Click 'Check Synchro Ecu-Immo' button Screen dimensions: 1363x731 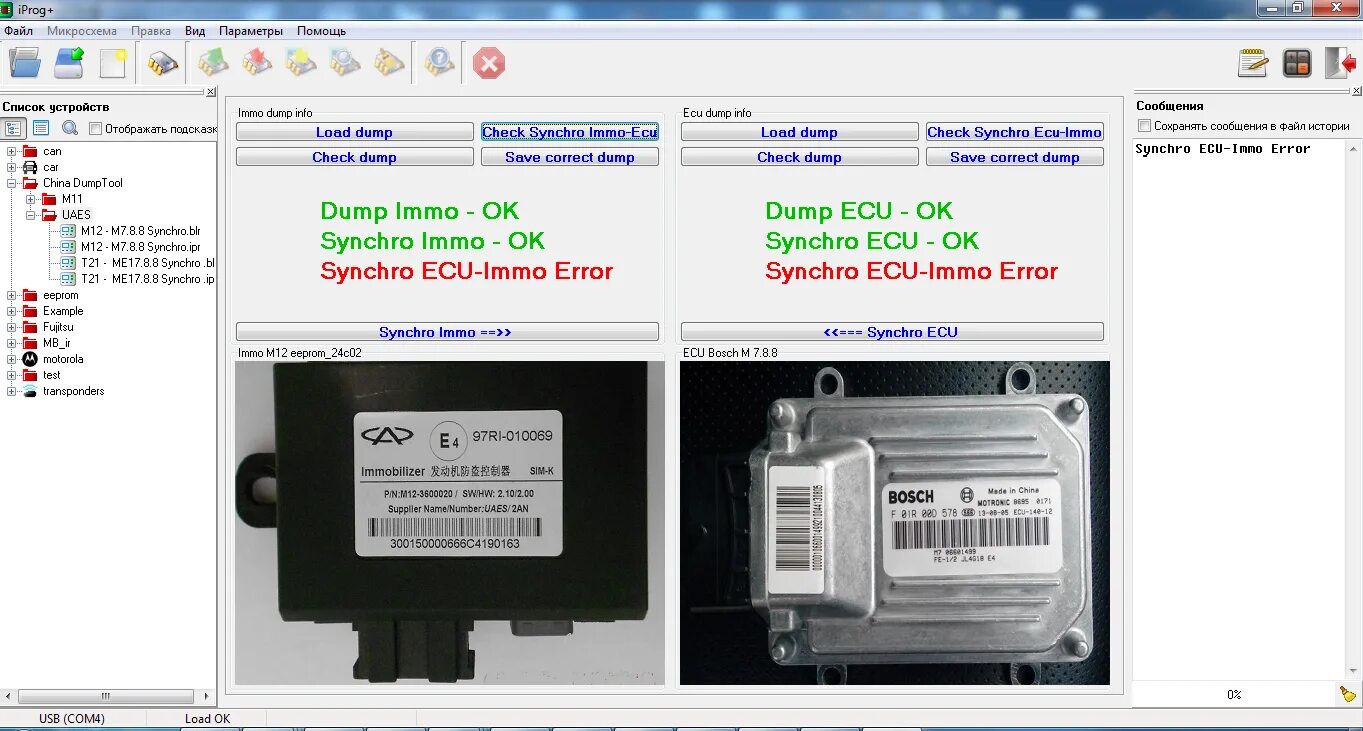(x=1015, y=132)
